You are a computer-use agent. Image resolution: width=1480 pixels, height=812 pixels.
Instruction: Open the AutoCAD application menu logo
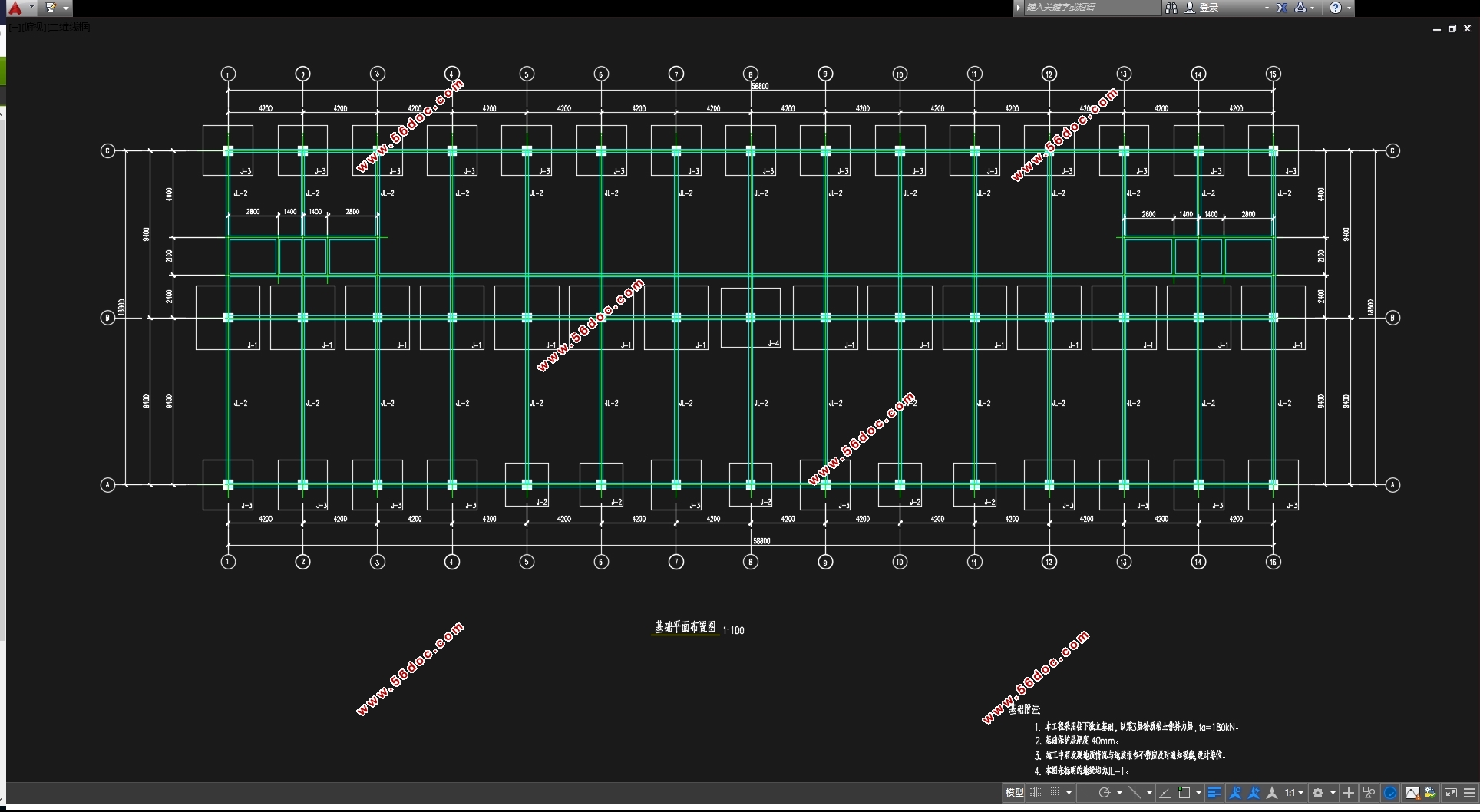pyautogui.click(x=14, y=8)
